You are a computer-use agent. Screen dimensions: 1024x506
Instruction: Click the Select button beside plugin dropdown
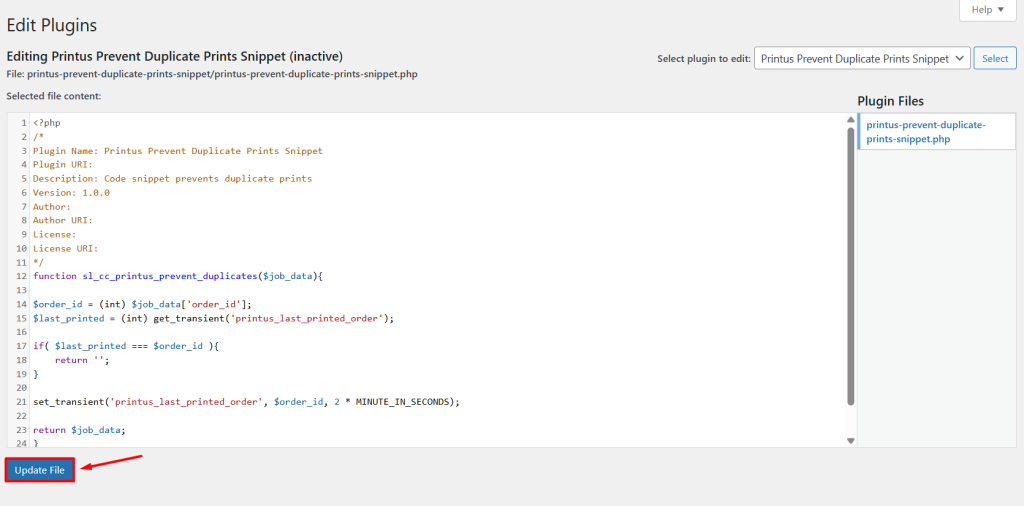click(995, 59)
